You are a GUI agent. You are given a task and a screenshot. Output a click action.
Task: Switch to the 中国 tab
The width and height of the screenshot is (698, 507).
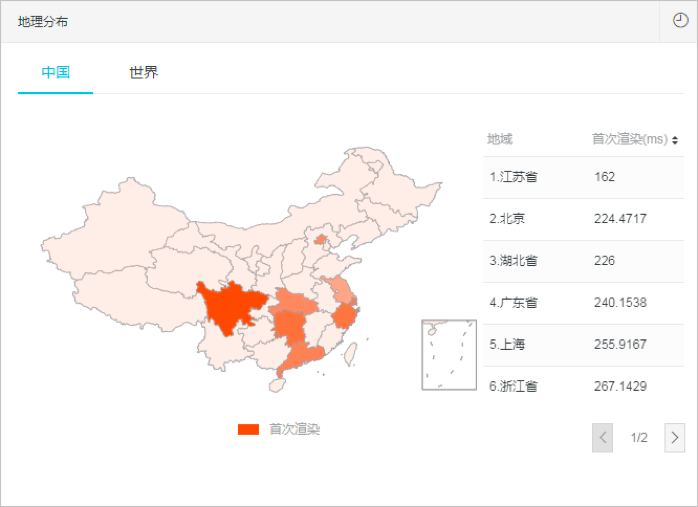[x=56, y=72]
